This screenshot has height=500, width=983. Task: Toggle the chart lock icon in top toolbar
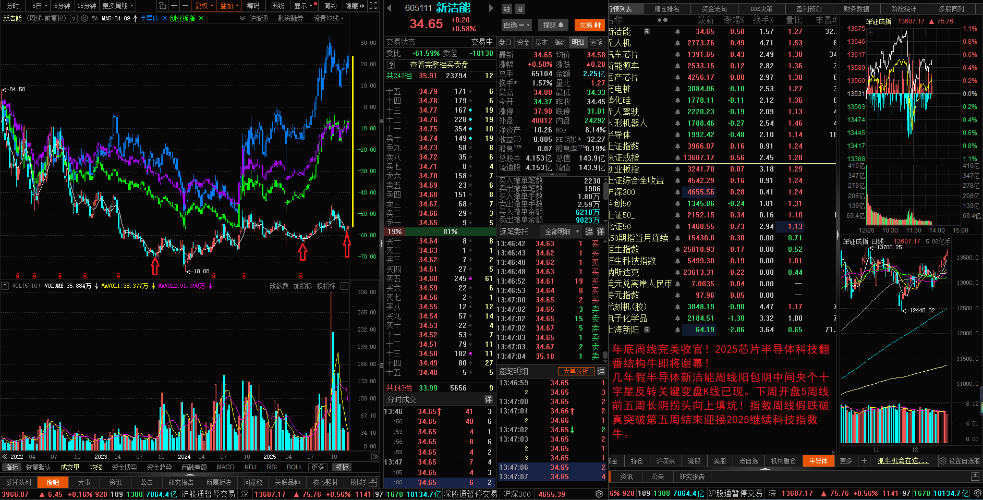(x=162, y=6)
